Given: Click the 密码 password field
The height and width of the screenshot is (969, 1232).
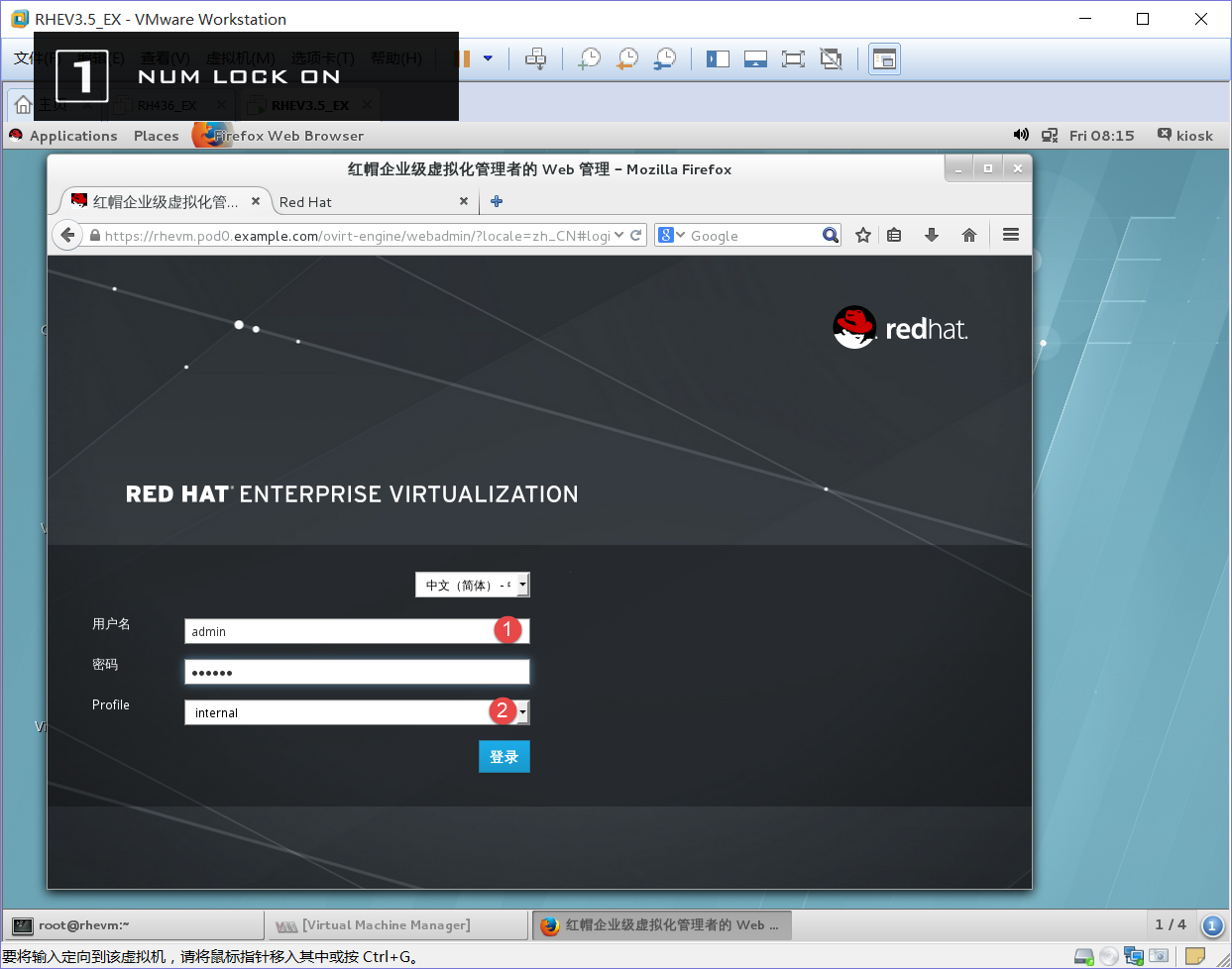Looking at the screenshot, I should pos(357,672).
